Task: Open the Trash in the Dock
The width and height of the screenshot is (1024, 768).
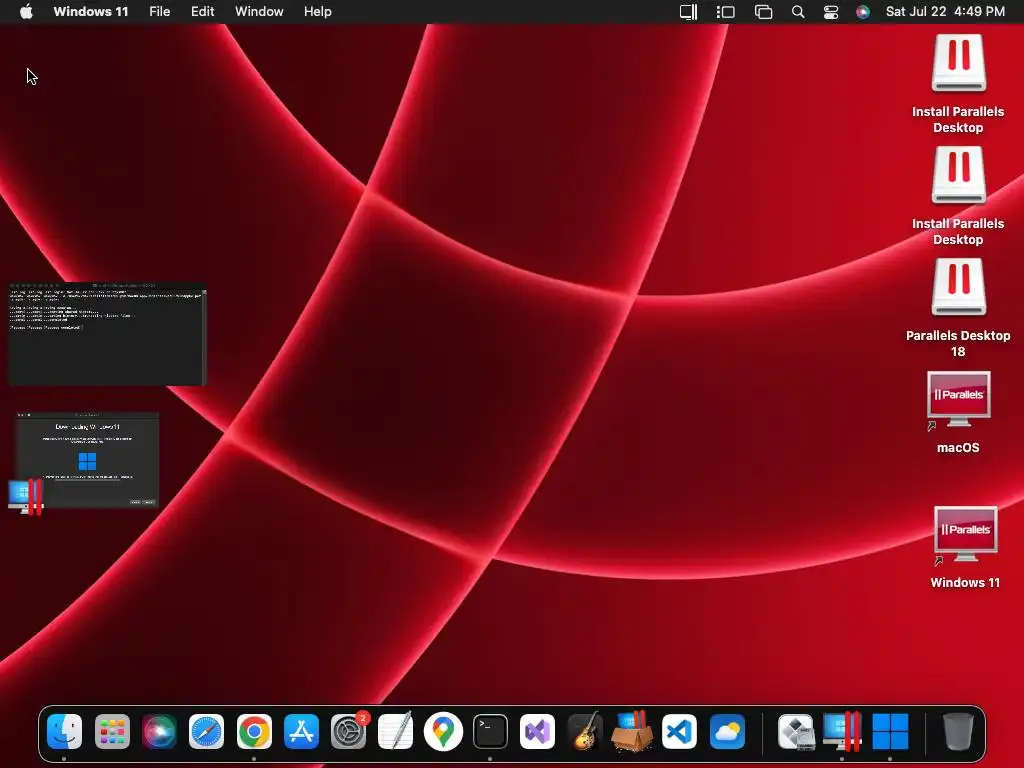Action: (958, 731)
